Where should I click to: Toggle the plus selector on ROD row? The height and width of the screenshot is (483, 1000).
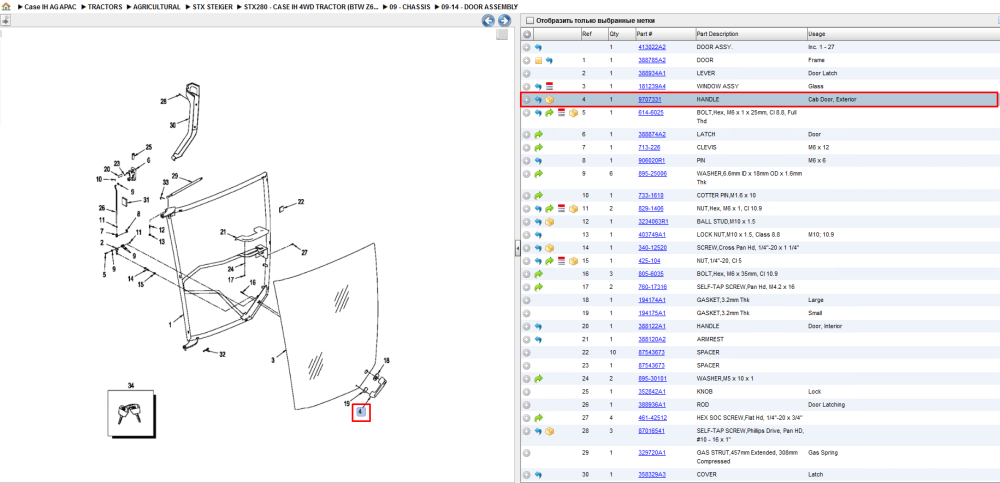click(527, 405)
